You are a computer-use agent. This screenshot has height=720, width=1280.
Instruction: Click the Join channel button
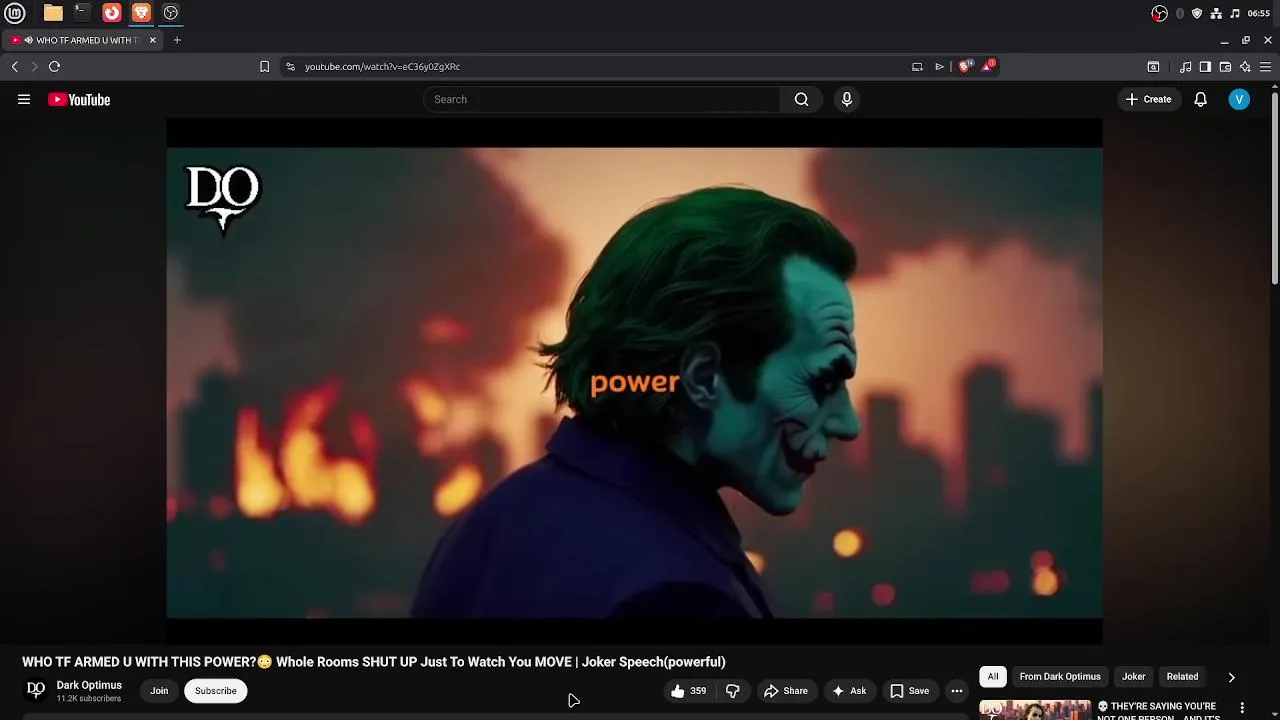159,691
